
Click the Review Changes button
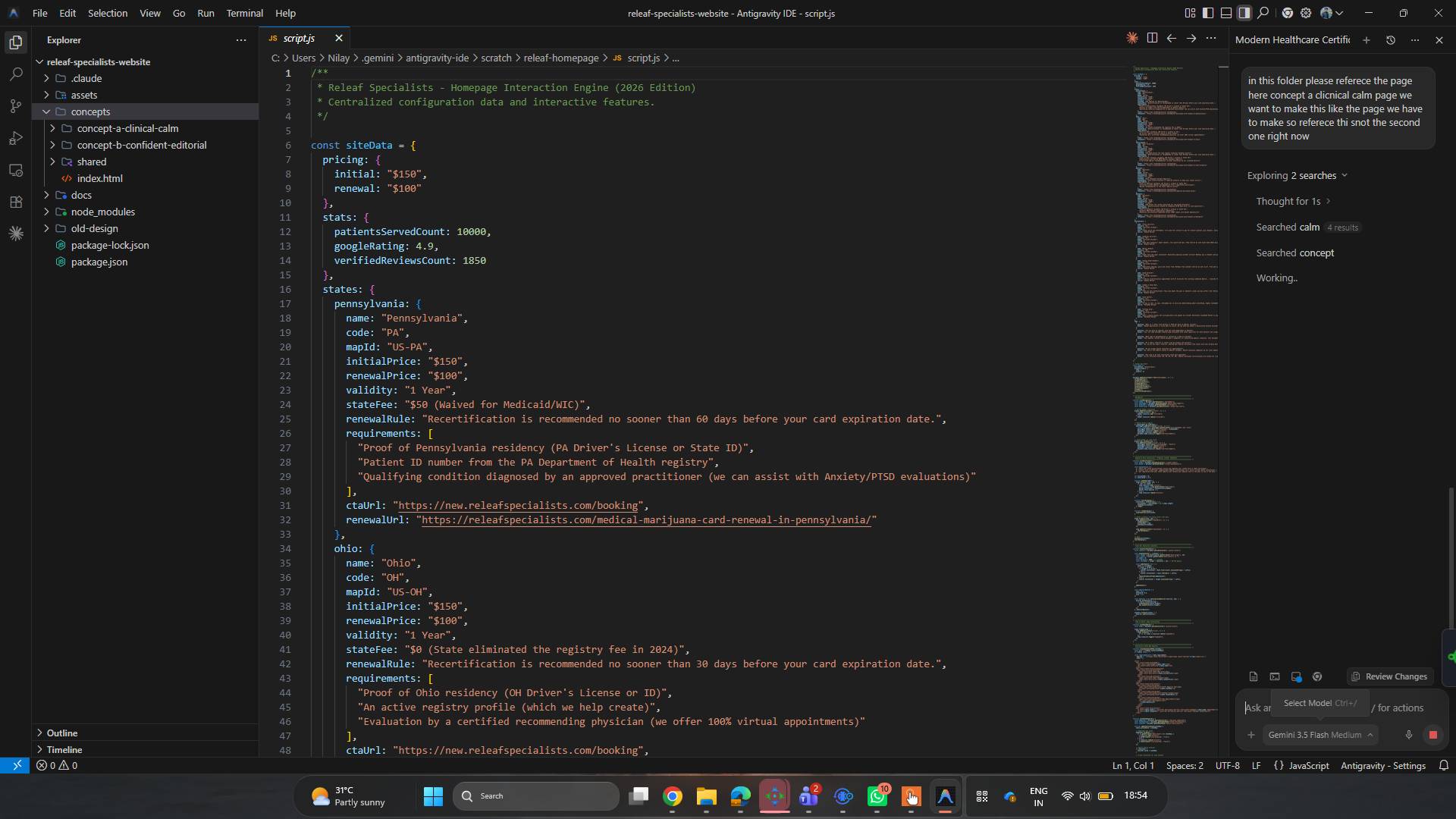point(1389,676)
